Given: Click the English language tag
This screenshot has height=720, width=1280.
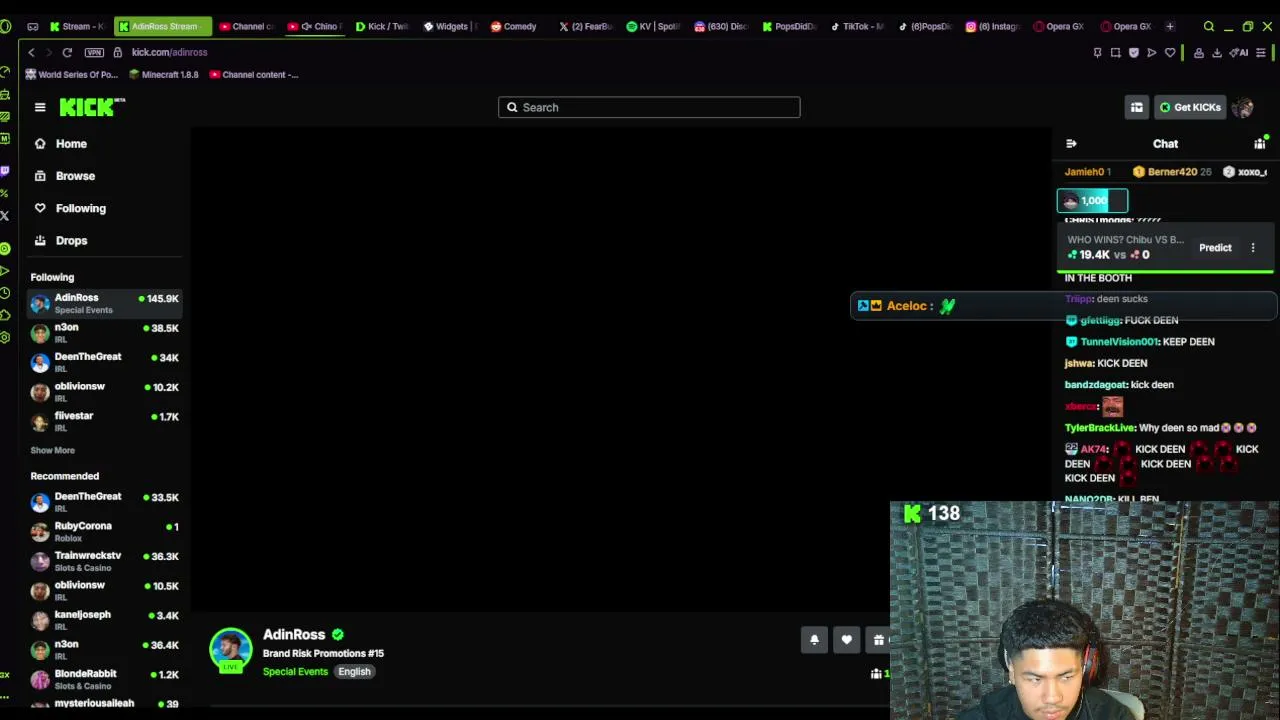Looking at the screenshot, I should click(354, 672).
